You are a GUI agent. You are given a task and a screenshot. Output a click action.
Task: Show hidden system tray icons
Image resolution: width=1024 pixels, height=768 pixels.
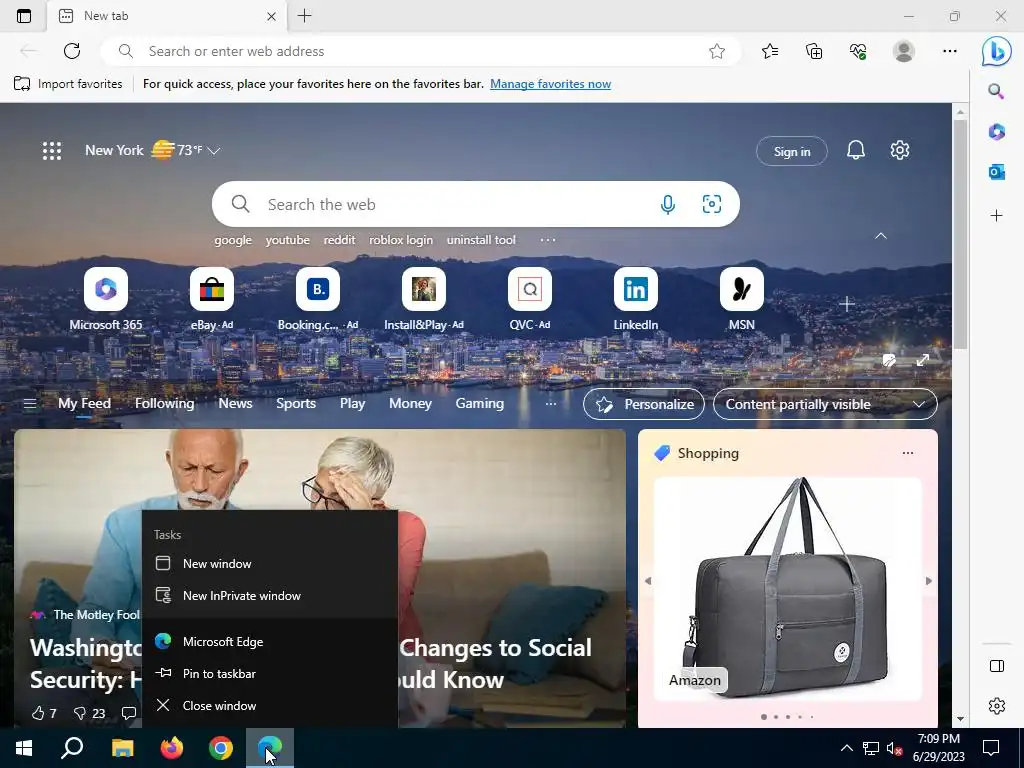[x=846, y=748]
